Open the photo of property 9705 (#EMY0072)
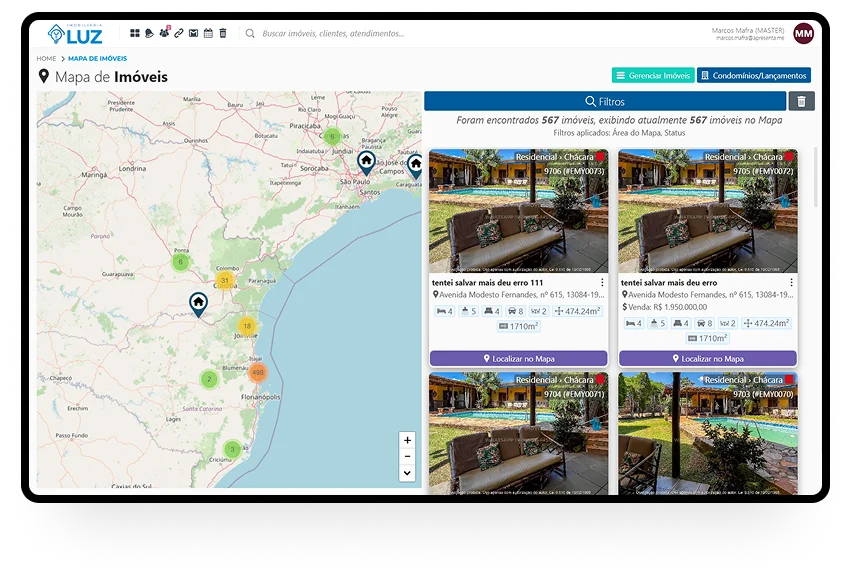The height and width of the screenshot is (579, 851). 708,211
